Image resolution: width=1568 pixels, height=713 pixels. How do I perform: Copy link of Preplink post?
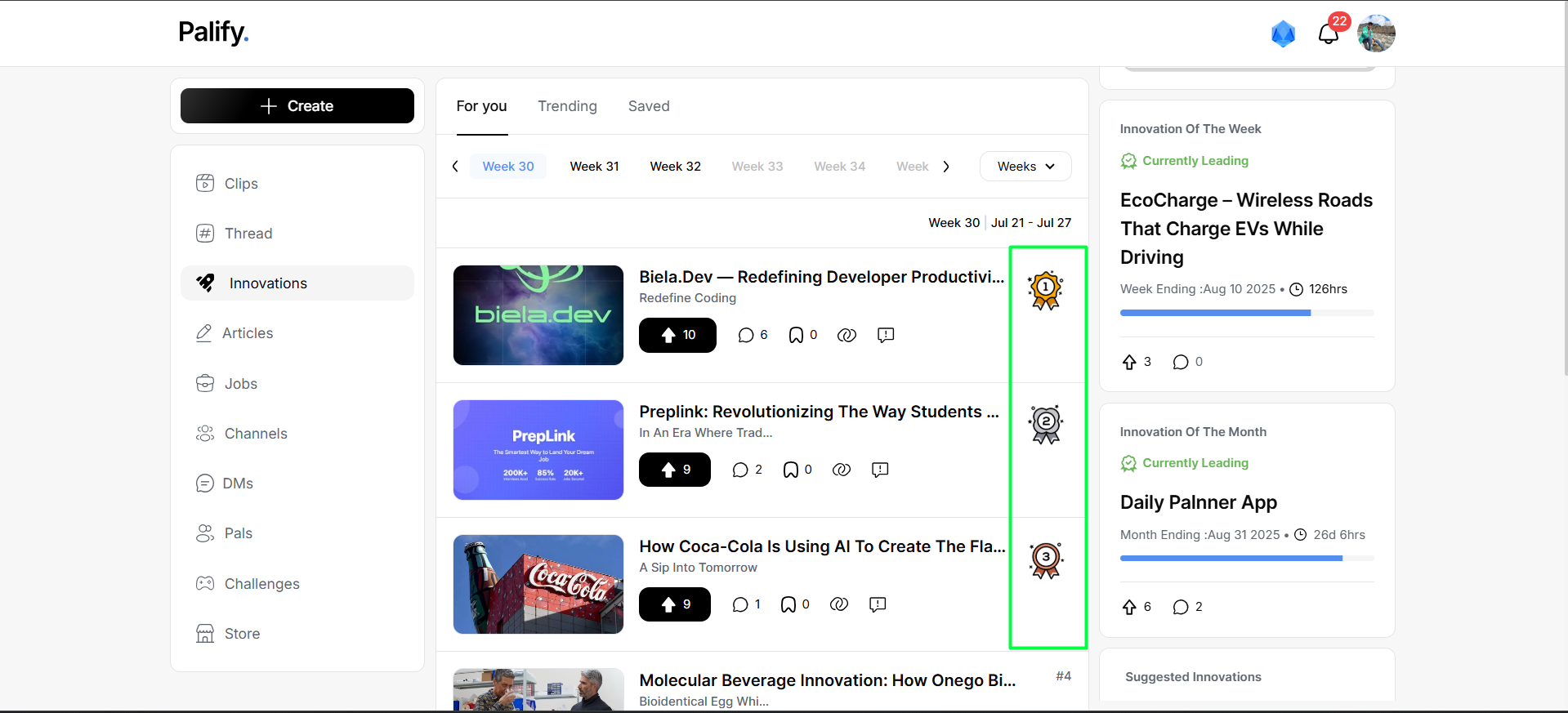click(x=842, y=470)
